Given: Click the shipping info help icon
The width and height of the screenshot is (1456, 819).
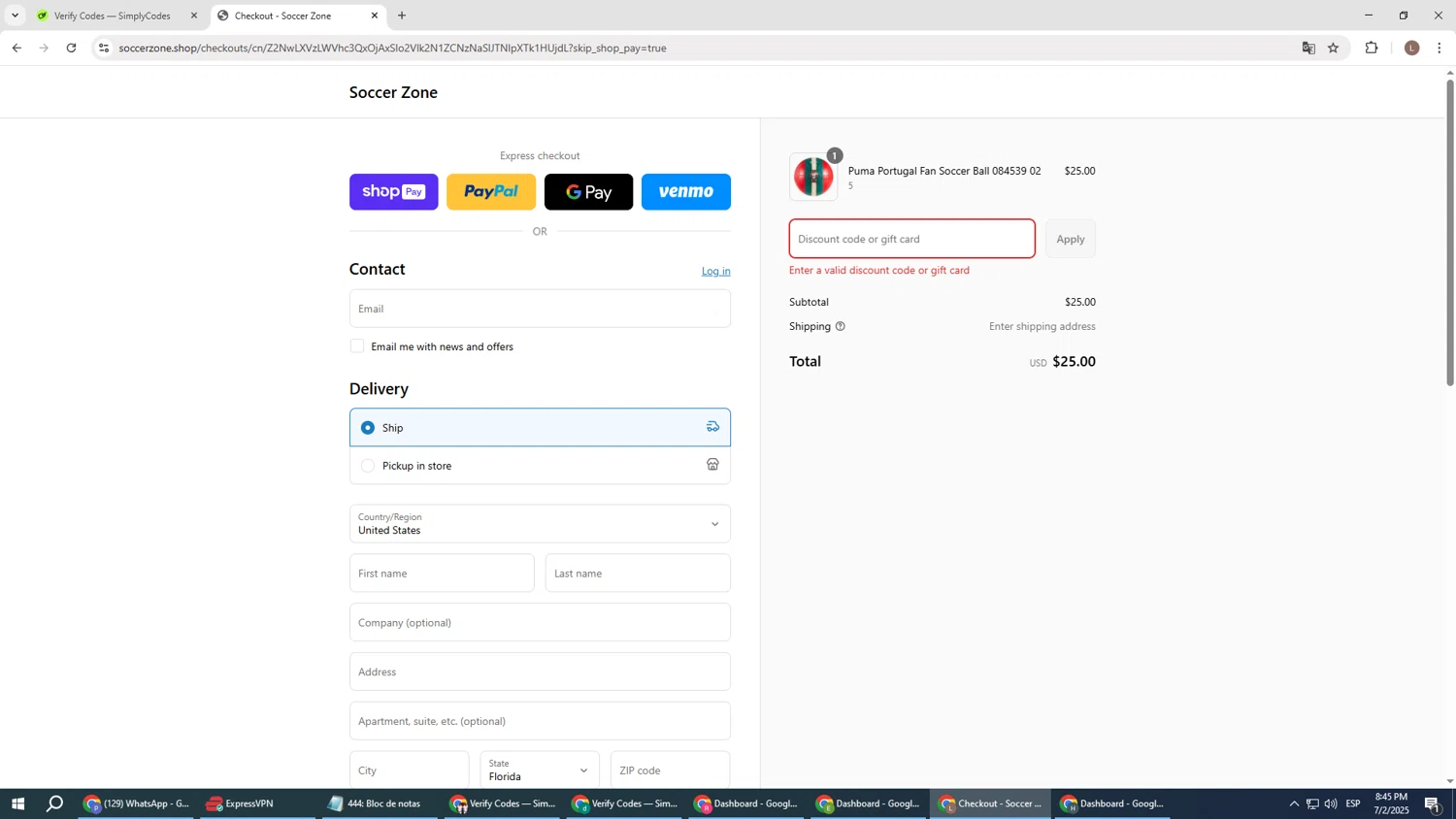Looking at the screenshot, I should pyautogui.click(x=841, y=327).
